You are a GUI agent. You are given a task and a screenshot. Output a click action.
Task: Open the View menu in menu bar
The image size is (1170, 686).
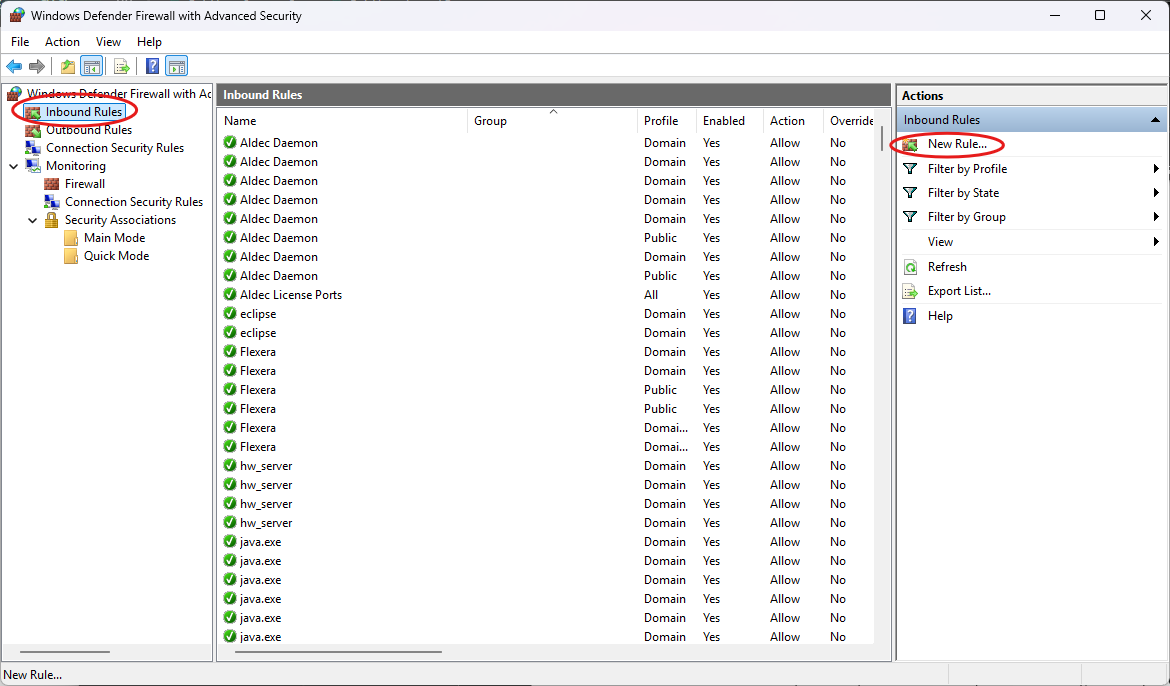108,42
